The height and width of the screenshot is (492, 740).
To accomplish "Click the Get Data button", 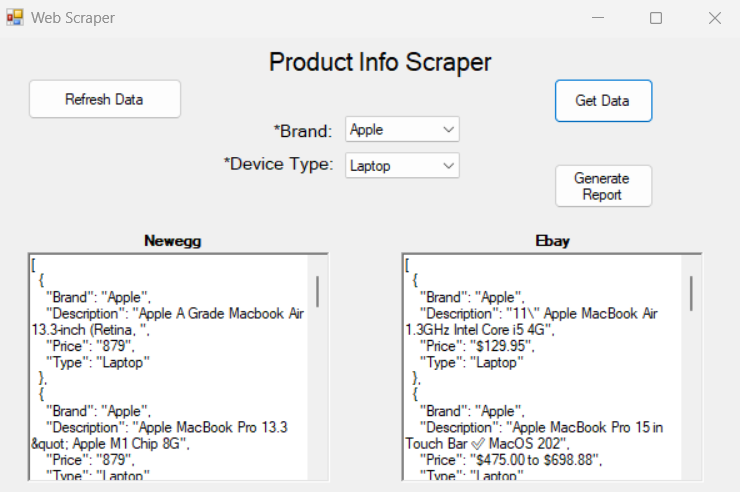I will pos(603,101).
